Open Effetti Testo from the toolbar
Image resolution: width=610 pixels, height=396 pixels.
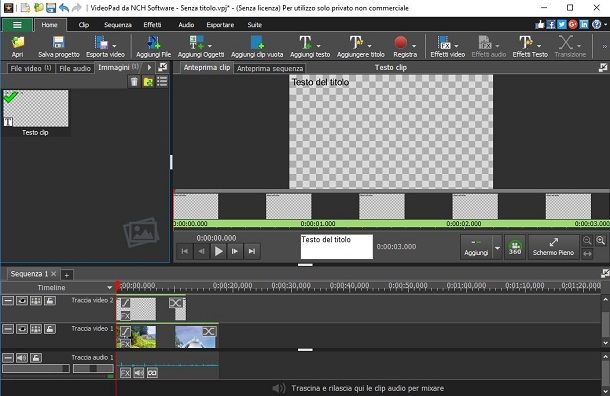pos(530,47)
